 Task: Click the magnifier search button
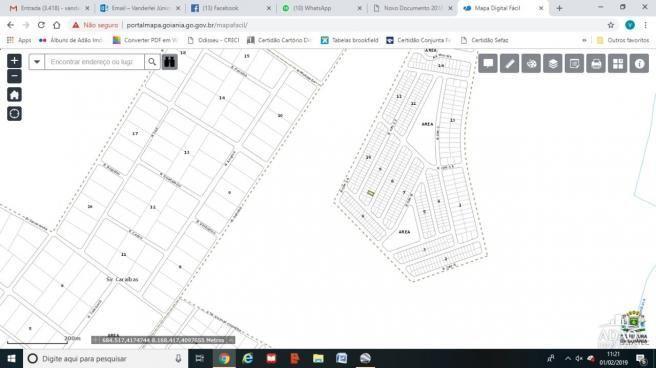tap(152, 62)
